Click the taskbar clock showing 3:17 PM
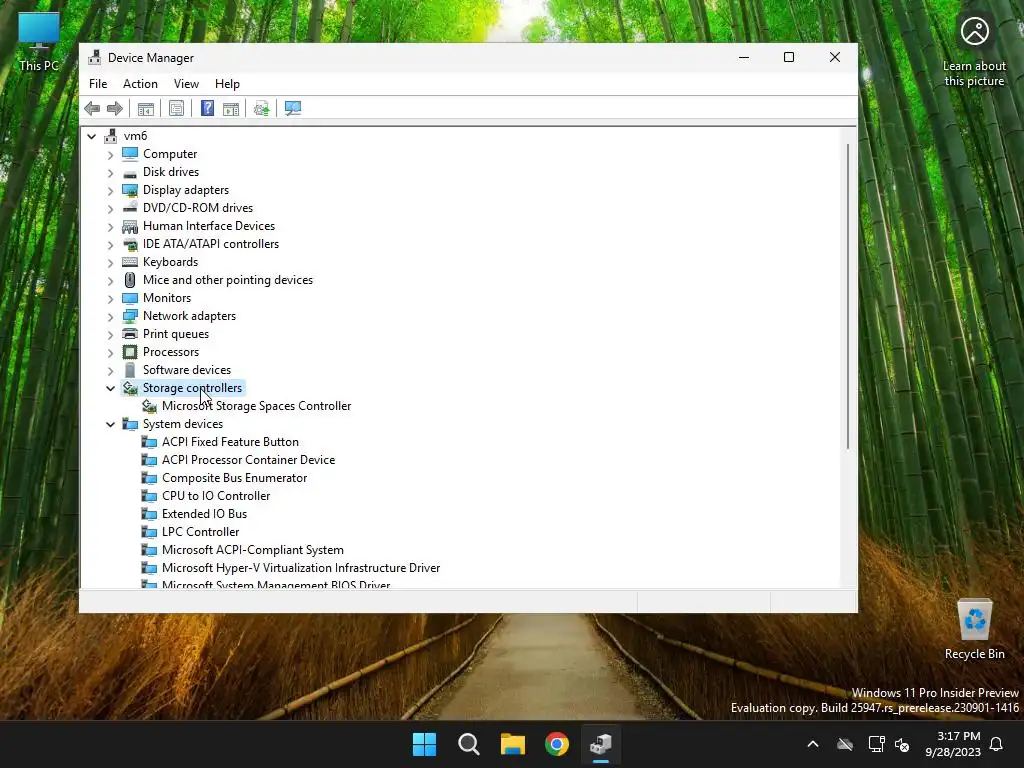 click(x=953, y=744)
